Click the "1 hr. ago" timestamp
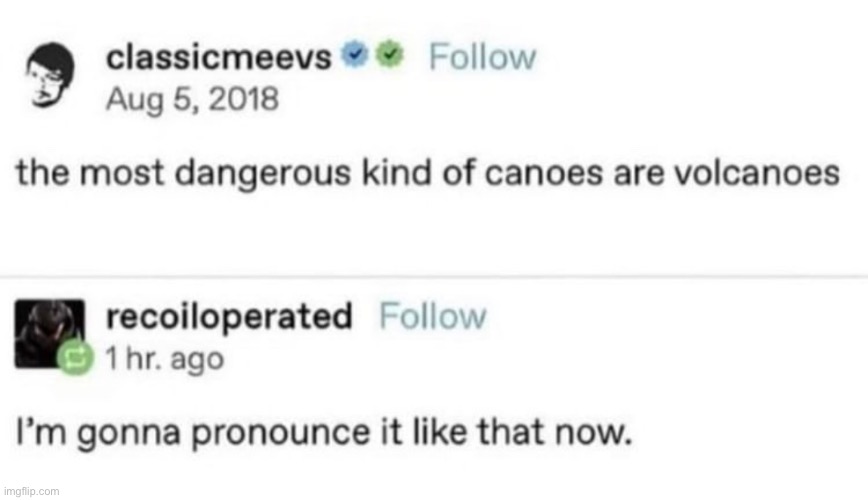 (x=165, y=357)
